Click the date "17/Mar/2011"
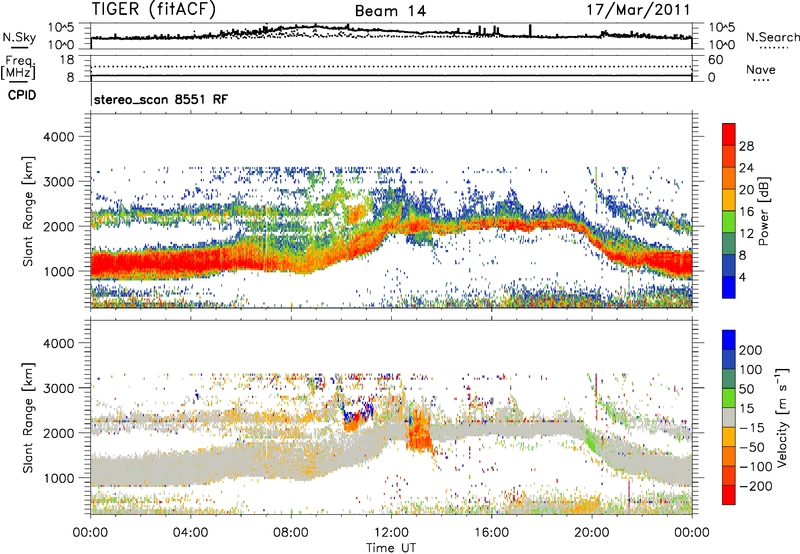The image size is (800, 554). [x=638, y=9]
